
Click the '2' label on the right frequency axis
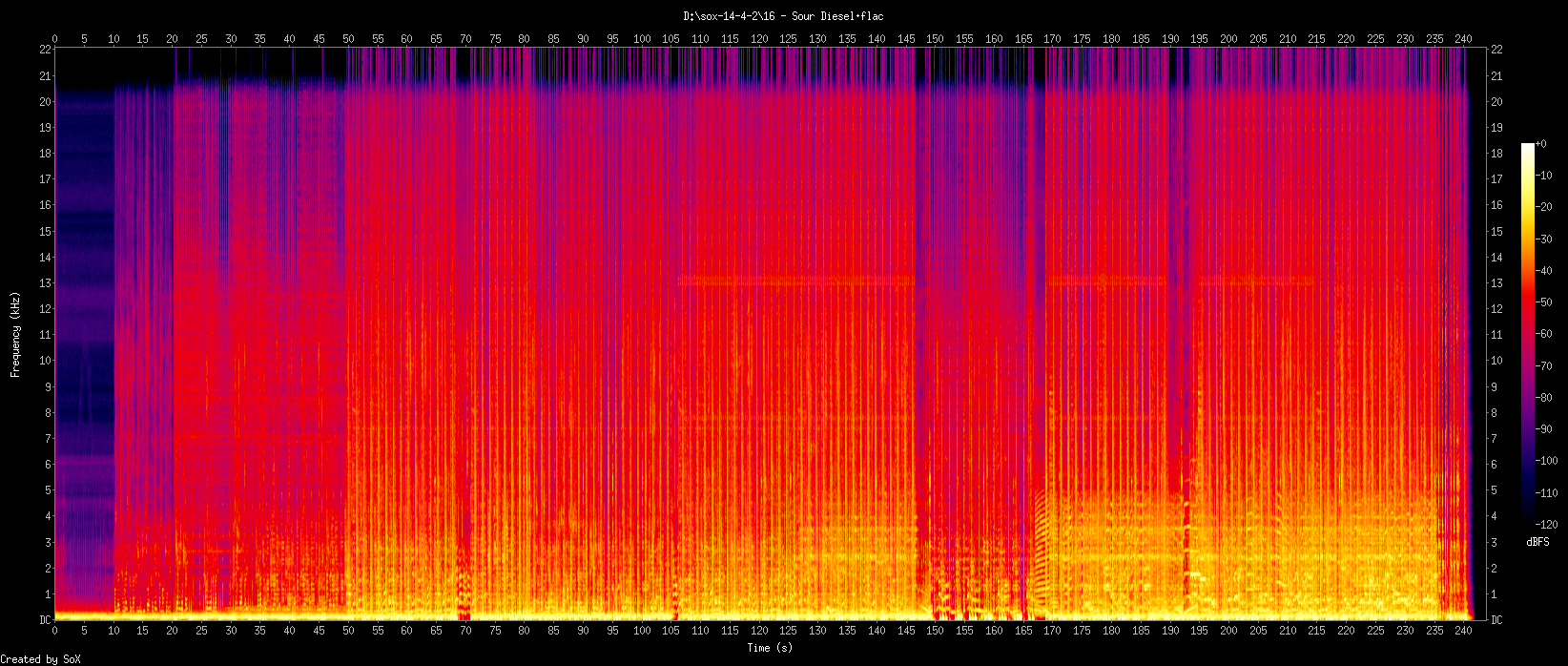click(1494, 569)
